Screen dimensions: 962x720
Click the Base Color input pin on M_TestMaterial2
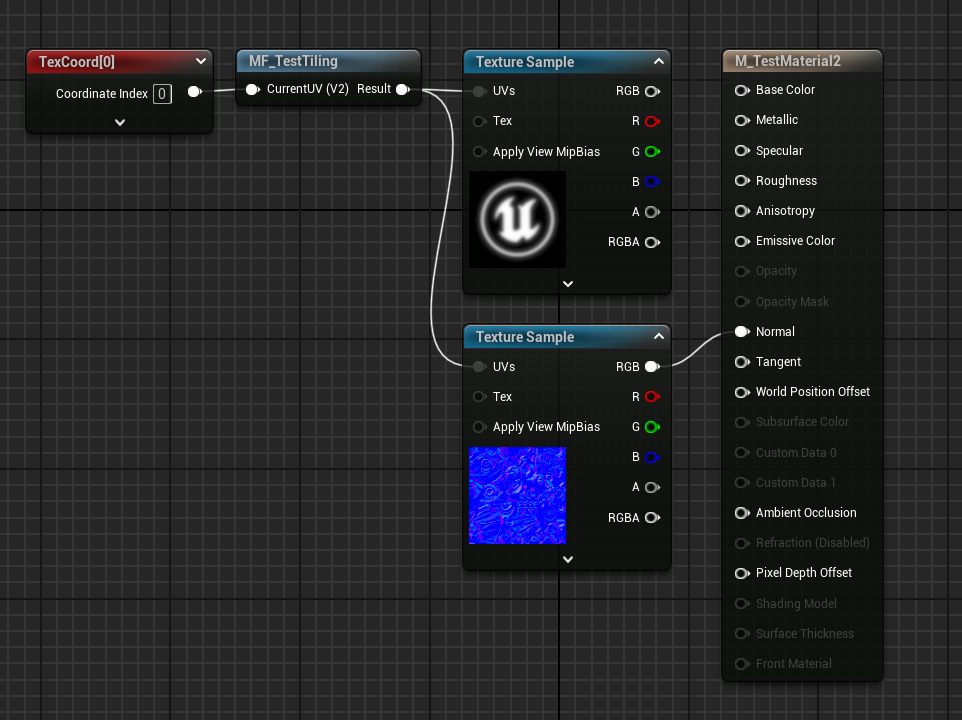[742, 90]
